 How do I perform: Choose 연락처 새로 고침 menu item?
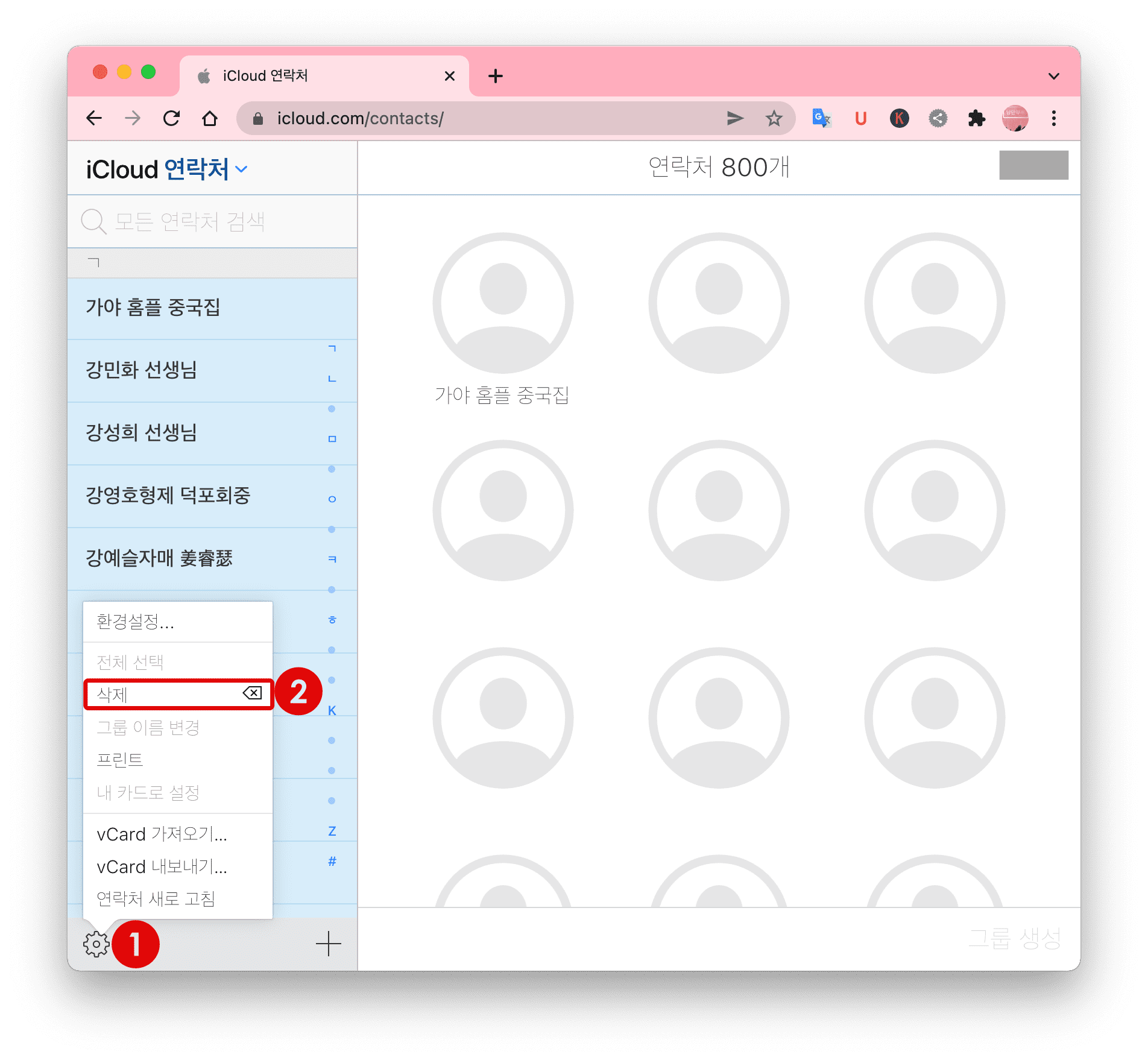[178, 899]
